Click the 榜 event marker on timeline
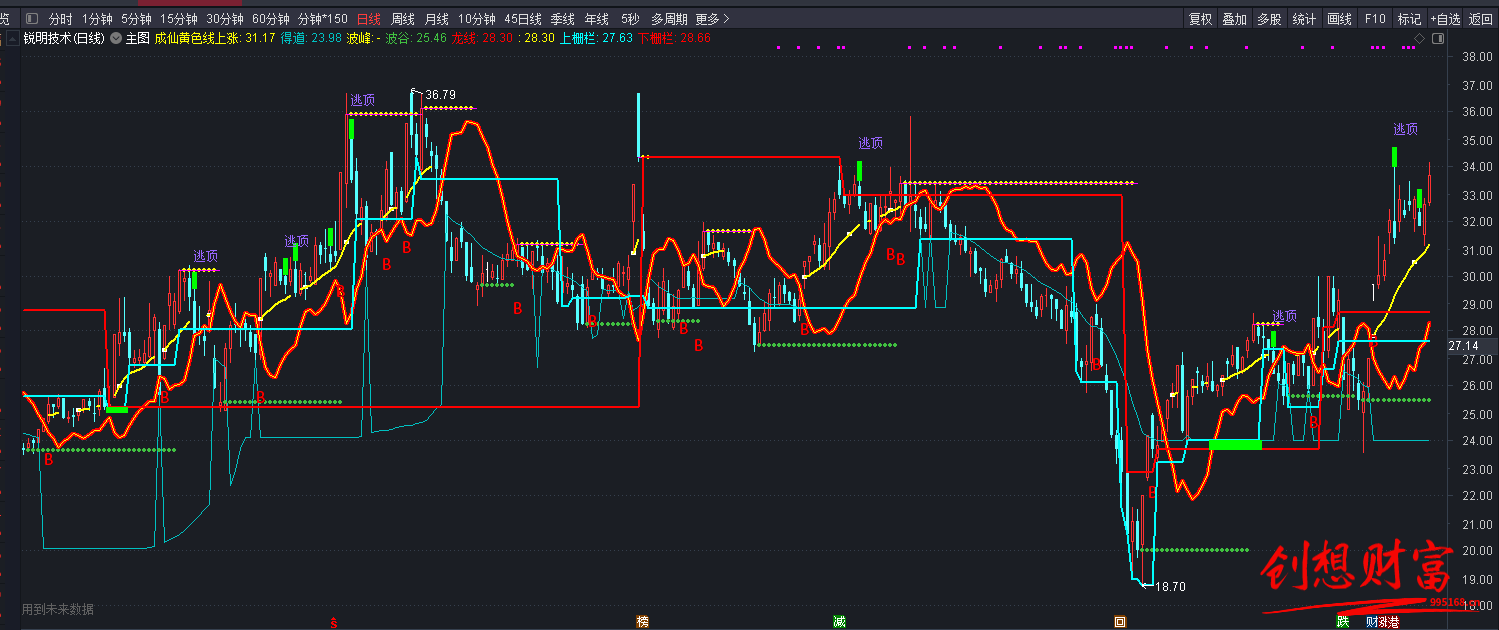This screenshot has height=630, width=1499. click(642, 621)
